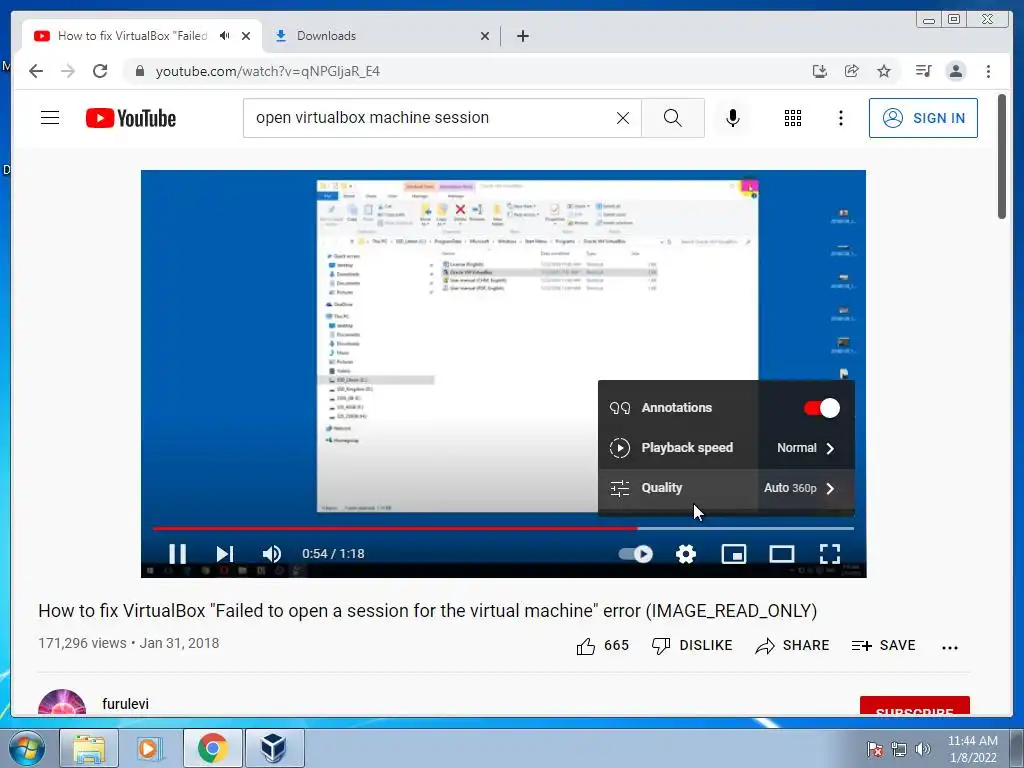Go forward in browser history
The height and width of the screenshot is (768, 1024).
click(68, 71)
